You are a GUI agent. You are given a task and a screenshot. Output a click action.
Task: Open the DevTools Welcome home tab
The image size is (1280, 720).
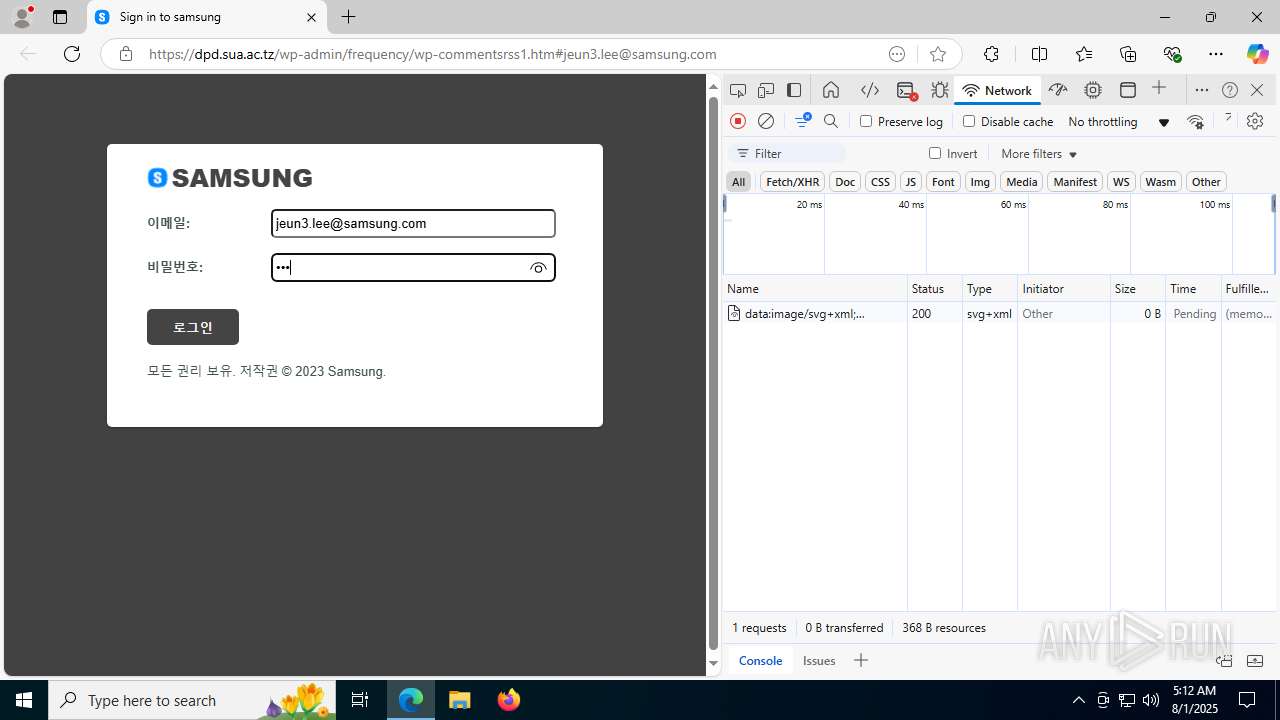[831, 90]
